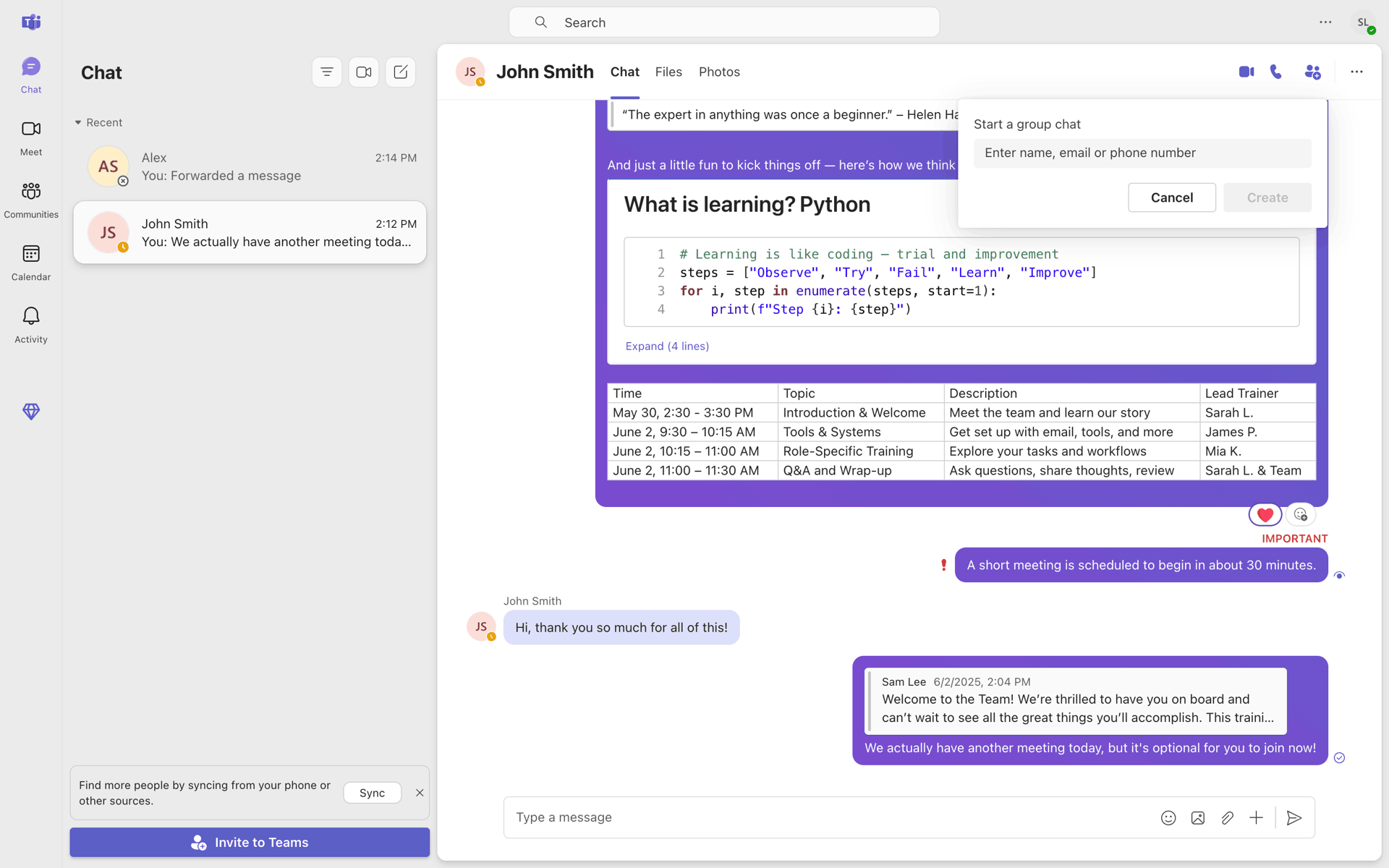Start a video call with John Smith
Viewport: 1389px width, 868px height.
click(1246, 72)
